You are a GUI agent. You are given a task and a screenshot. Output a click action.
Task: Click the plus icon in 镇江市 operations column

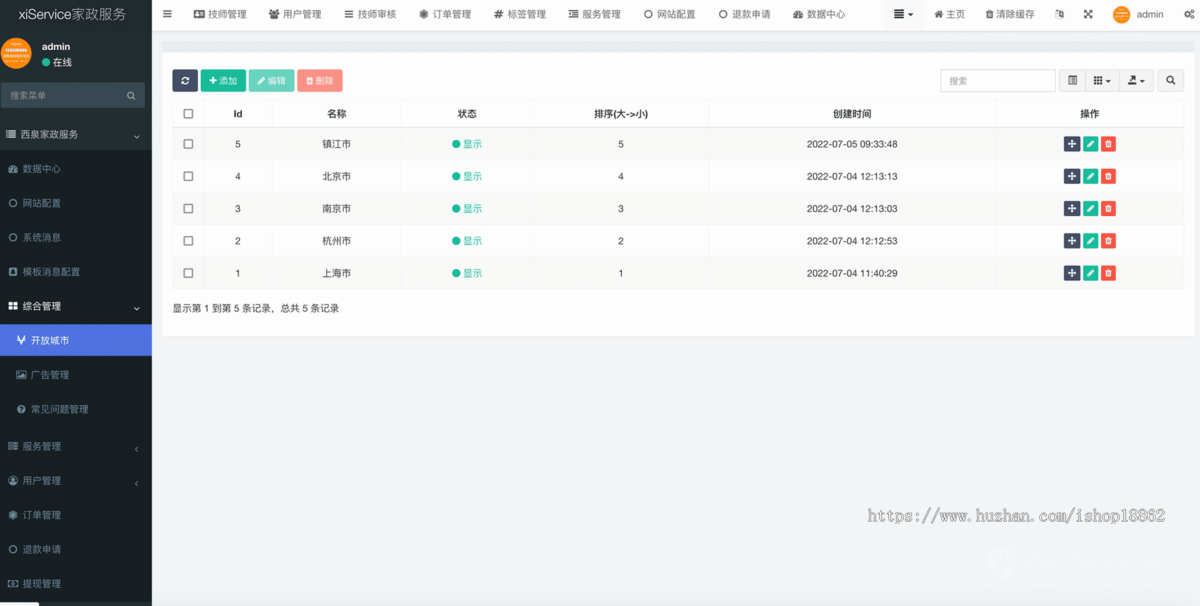click(1071, 144)
